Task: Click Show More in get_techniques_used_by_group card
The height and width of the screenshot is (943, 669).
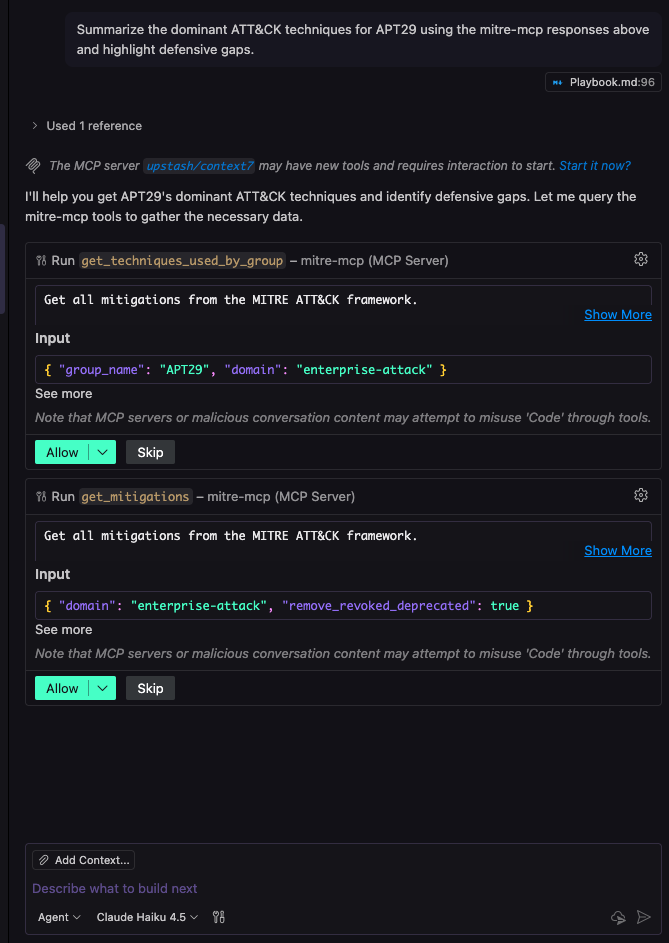Action: 618,315
